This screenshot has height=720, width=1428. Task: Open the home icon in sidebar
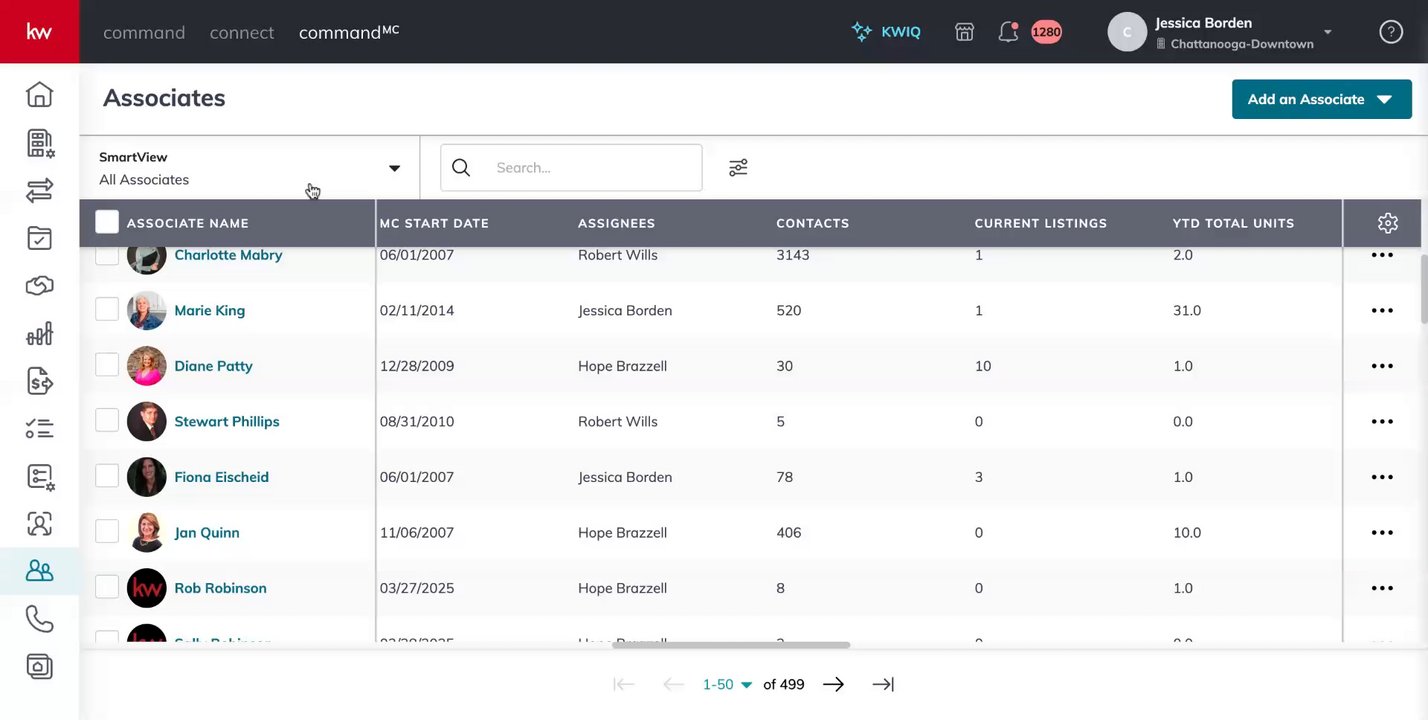click(39, 95)
